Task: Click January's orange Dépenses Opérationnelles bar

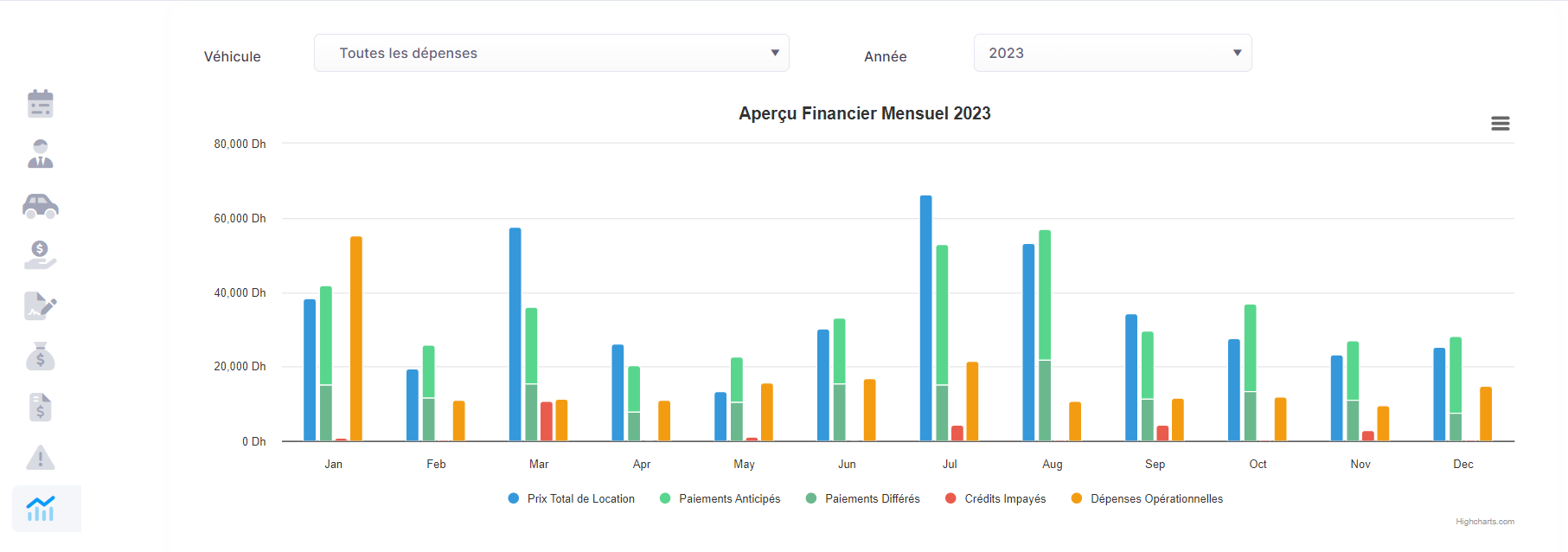Action: pos(356,338)
